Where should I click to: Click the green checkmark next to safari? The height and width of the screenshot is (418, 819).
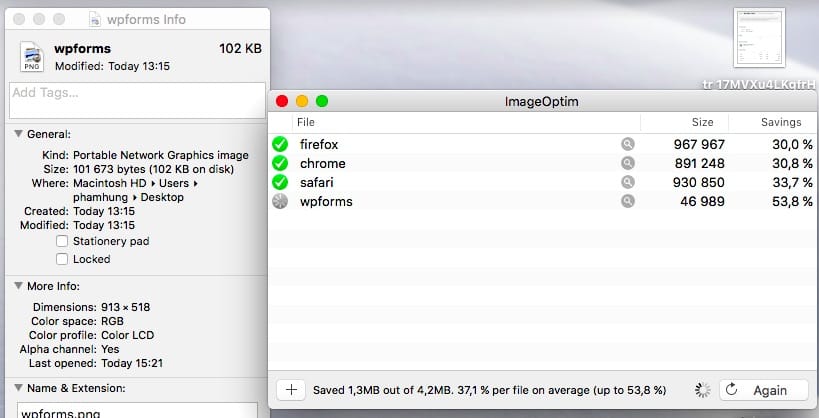click(x=280, y=183)
